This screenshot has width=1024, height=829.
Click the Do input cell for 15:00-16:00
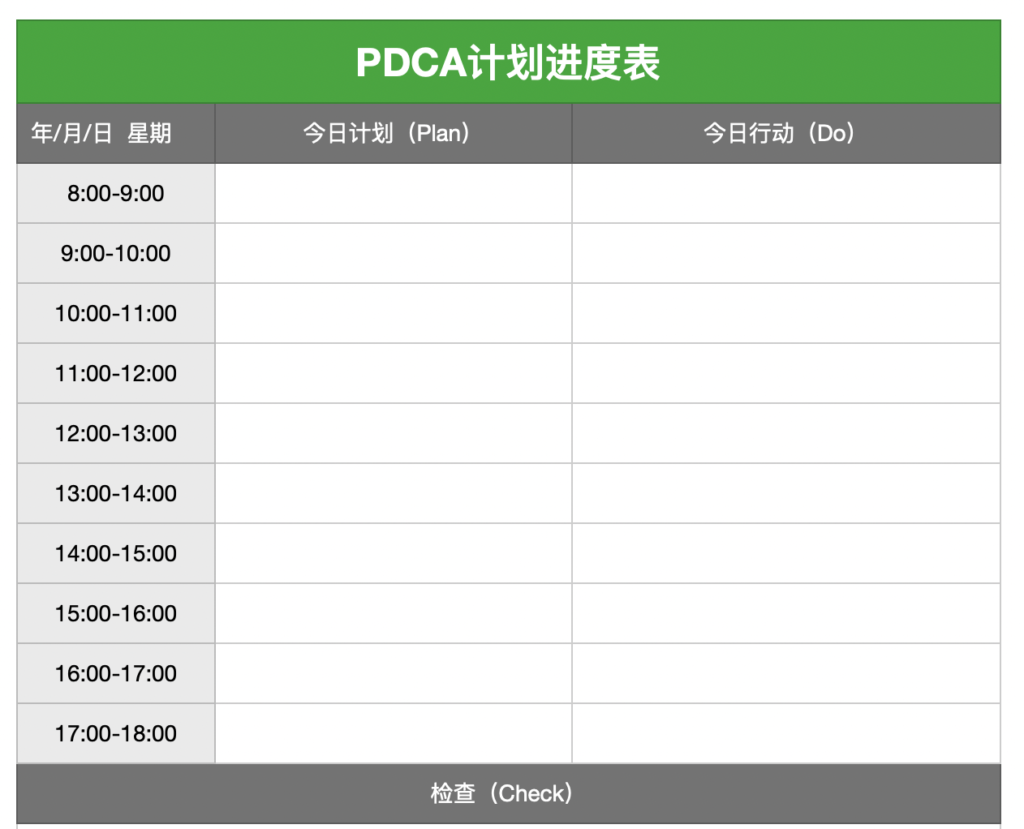(x=786, y=613)
